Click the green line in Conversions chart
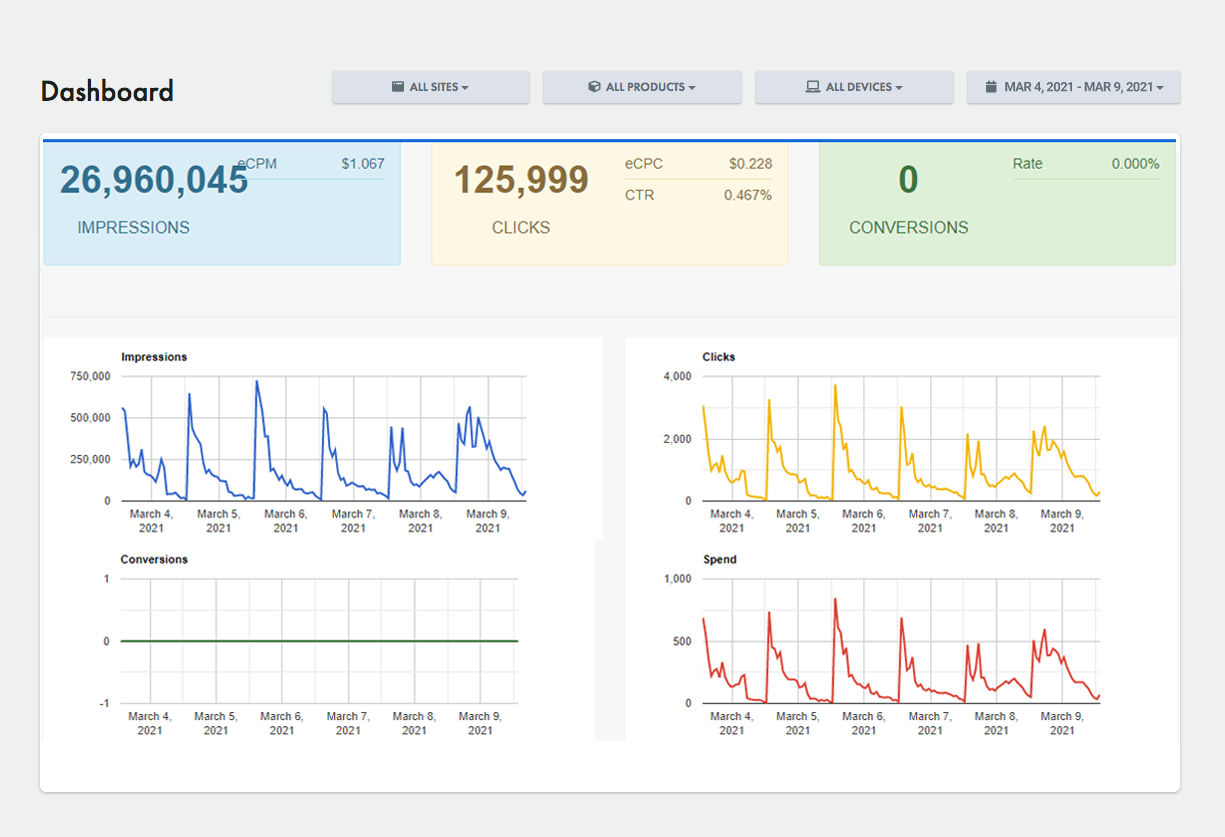Screen dimensions: 1225x837 pyautogui.click(x=320, y=641)
